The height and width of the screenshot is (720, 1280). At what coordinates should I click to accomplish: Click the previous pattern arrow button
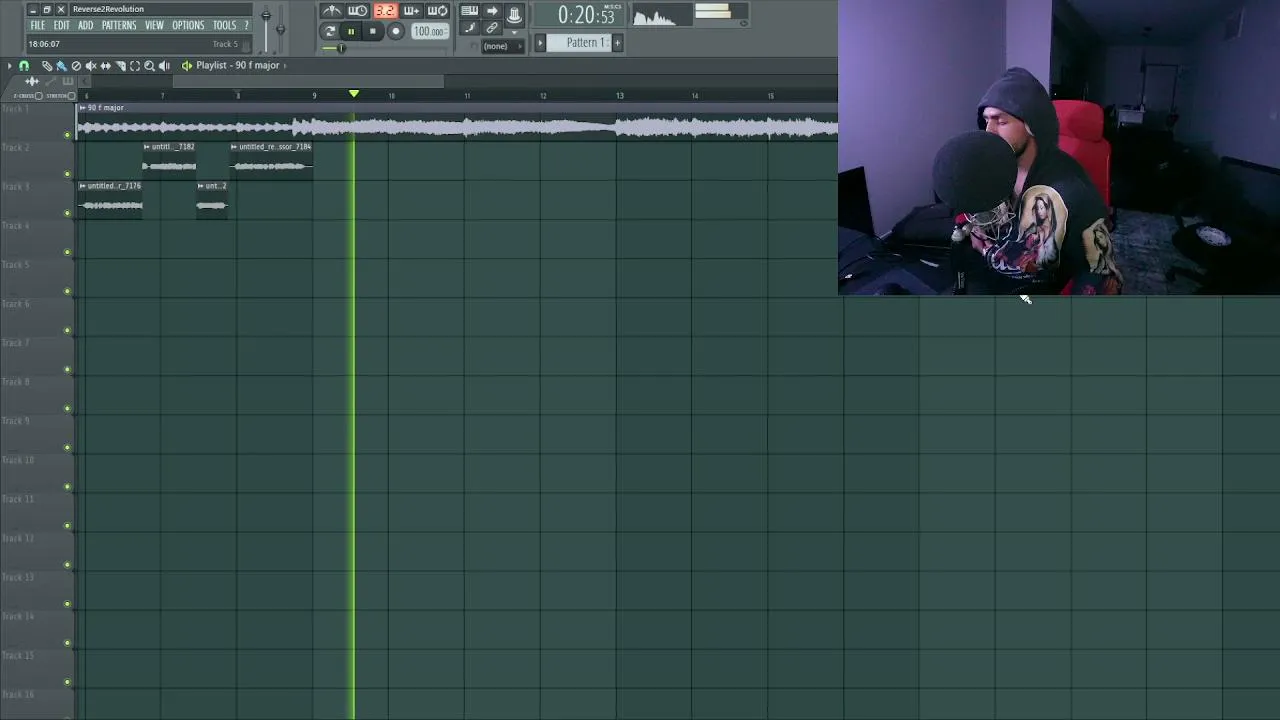[540, 43]
